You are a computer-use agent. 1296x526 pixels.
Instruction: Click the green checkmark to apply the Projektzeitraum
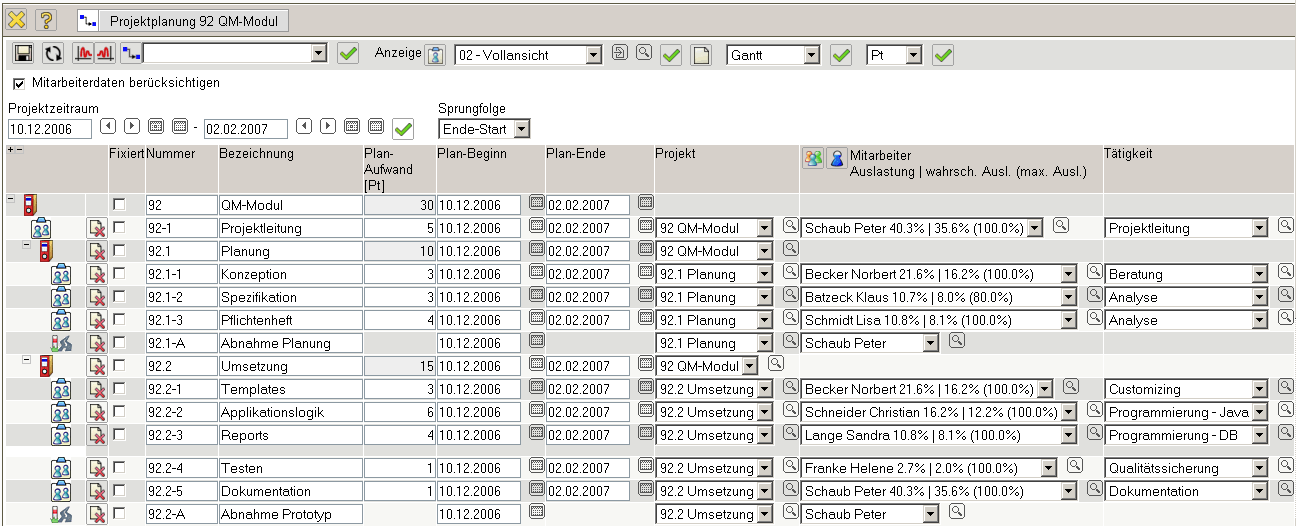403,128
